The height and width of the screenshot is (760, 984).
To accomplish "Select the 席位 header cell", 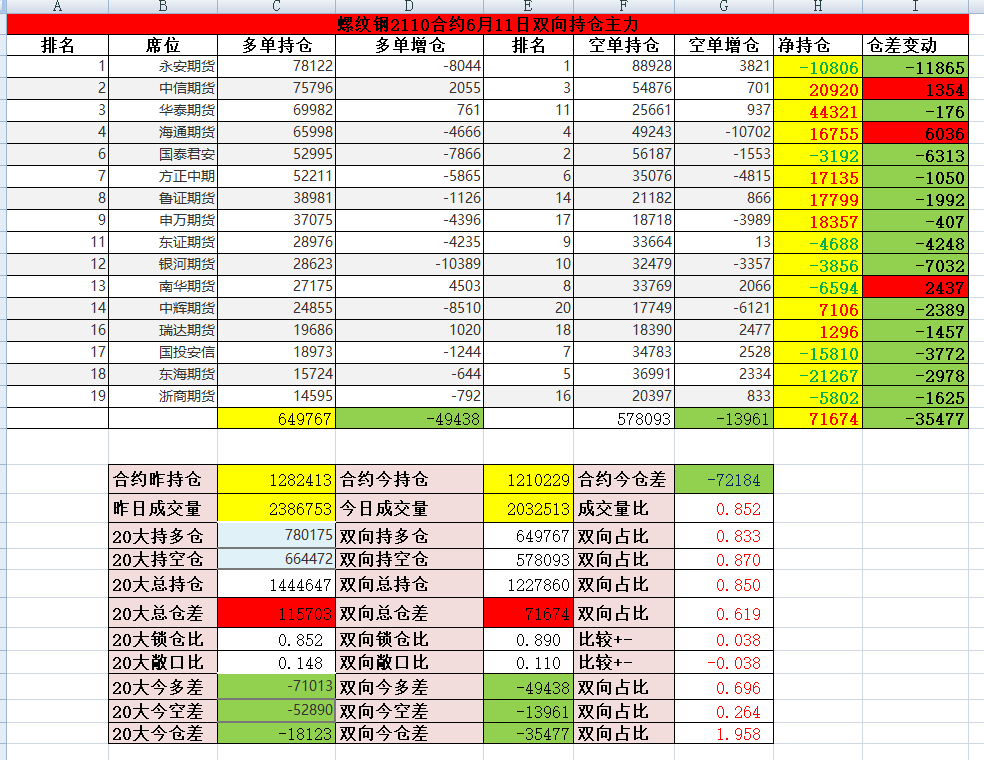I will click(163, 45).
